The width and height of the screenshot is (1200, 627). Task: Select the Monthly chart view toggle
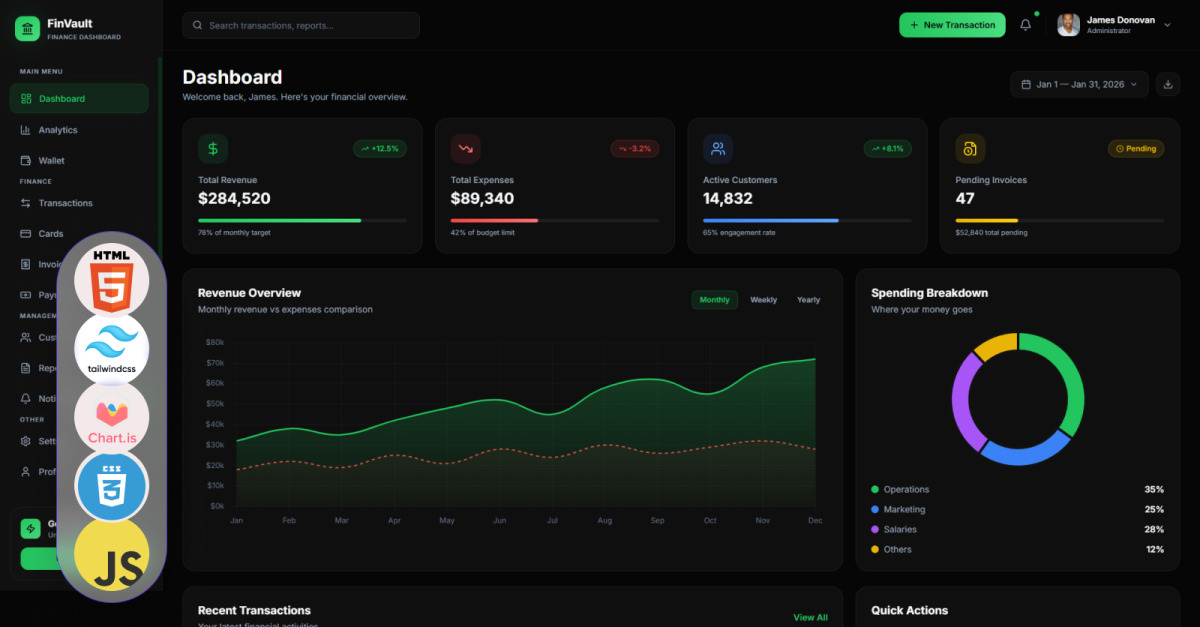714,300
